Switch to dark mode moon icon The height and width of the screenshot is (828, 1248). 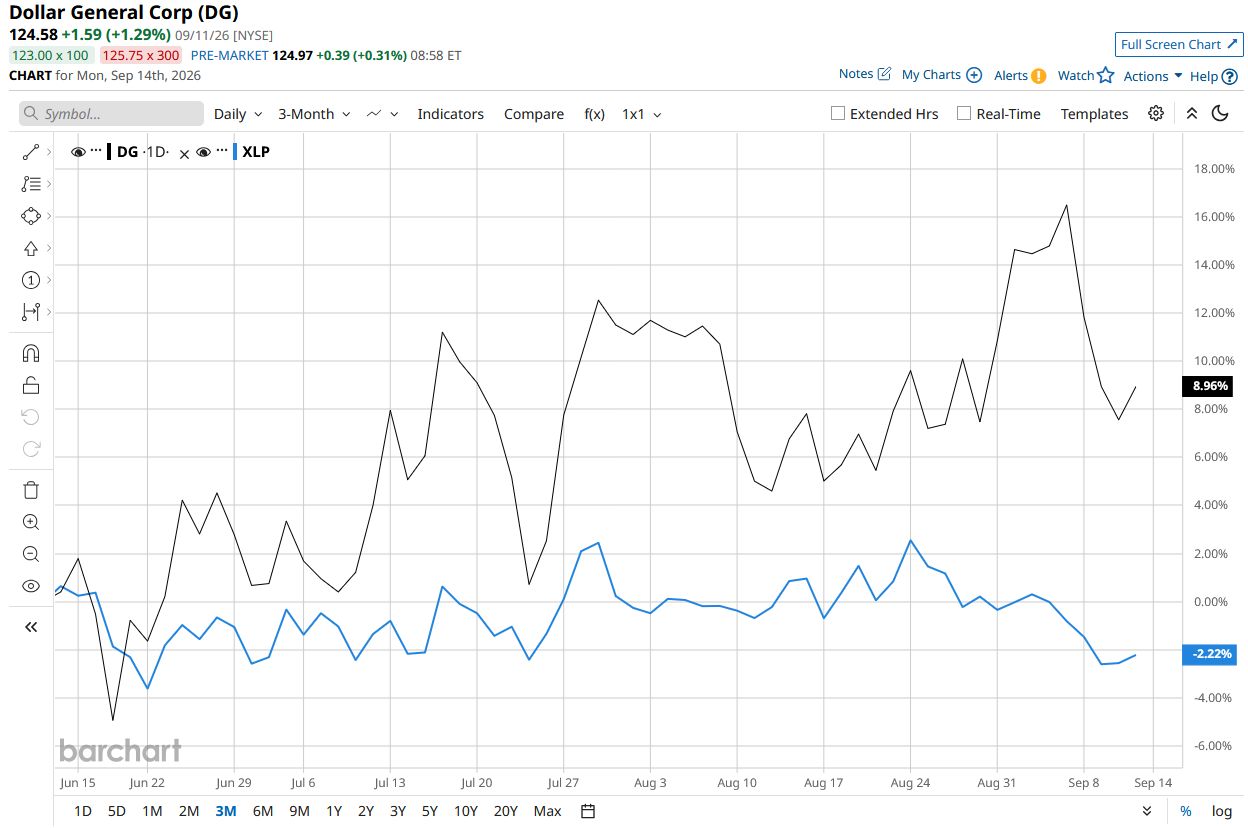click(1220, 113)
